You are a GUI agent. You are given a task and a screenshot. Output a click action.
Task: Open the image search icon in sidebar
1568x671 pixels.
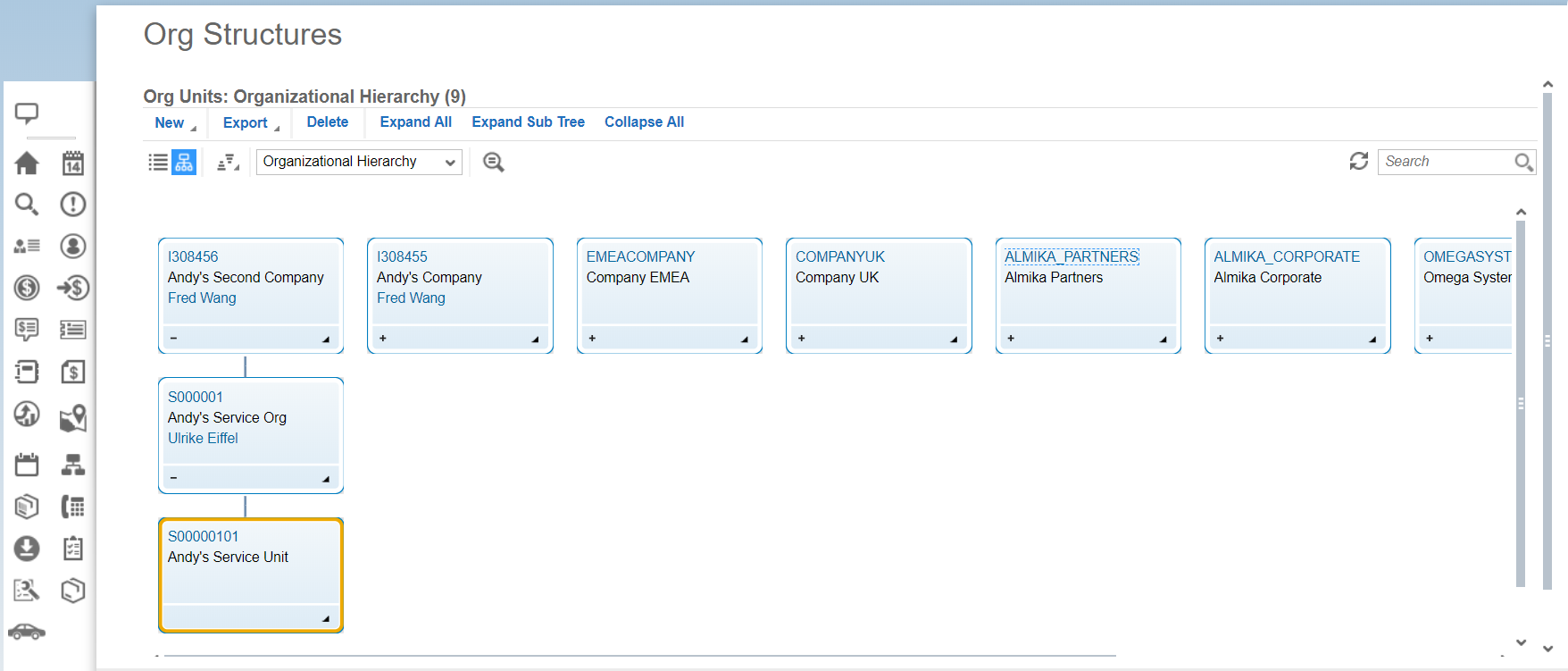[27, 590]
